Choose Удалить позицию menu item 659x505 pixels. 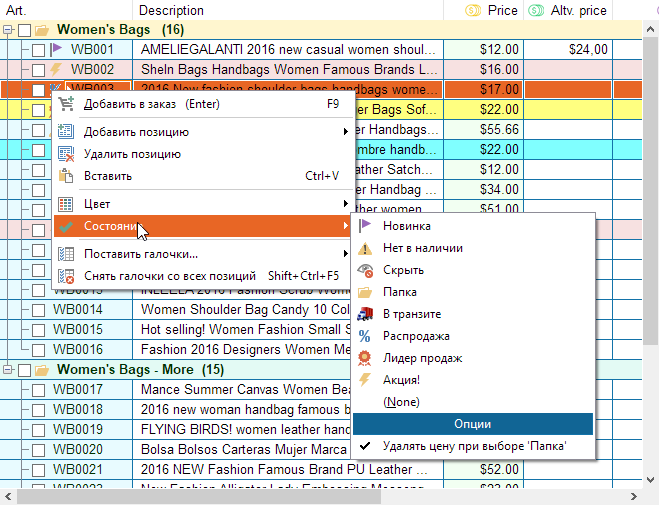201,154
